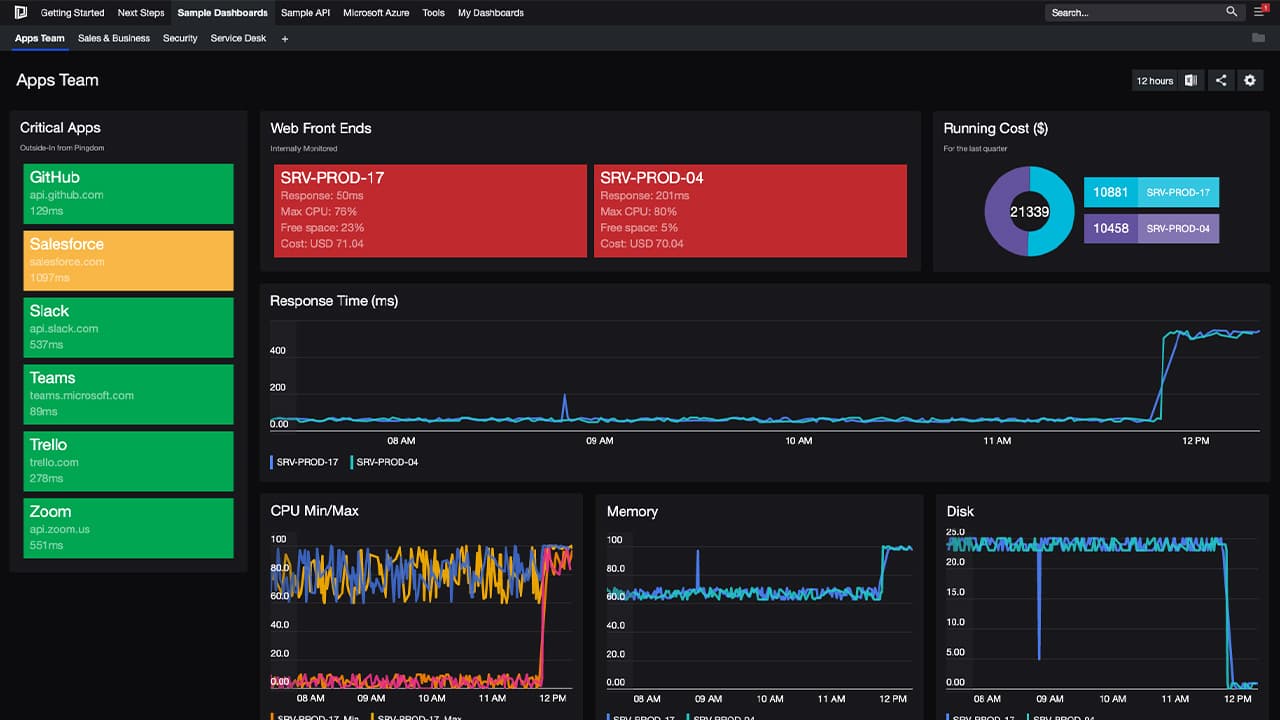Open the Salesforce warning tile

[x=128, y=261]
